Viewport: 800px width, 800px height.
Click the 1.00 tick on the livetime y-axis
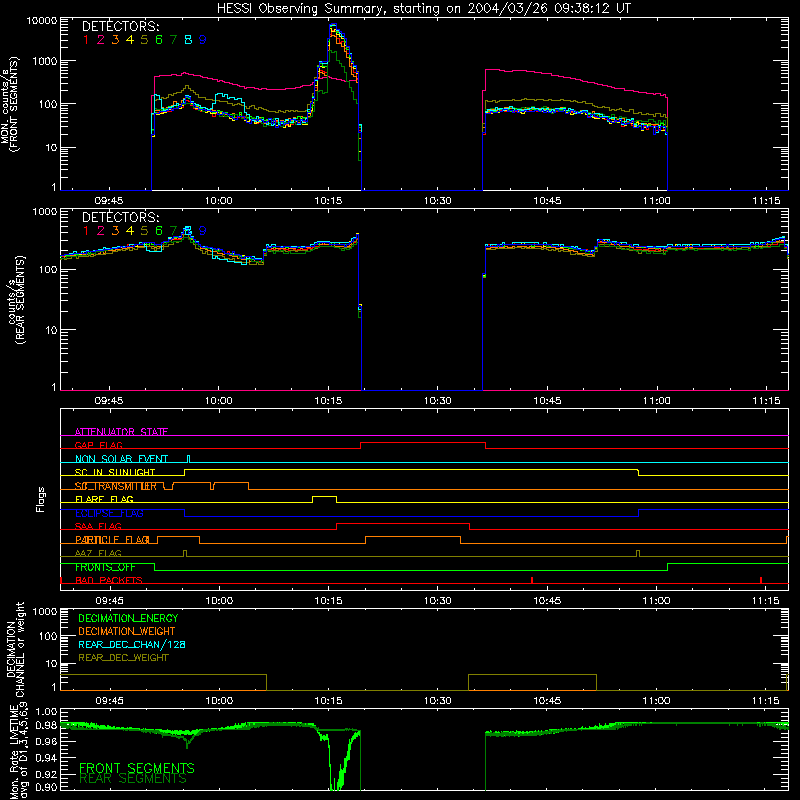tap(46, 712)
